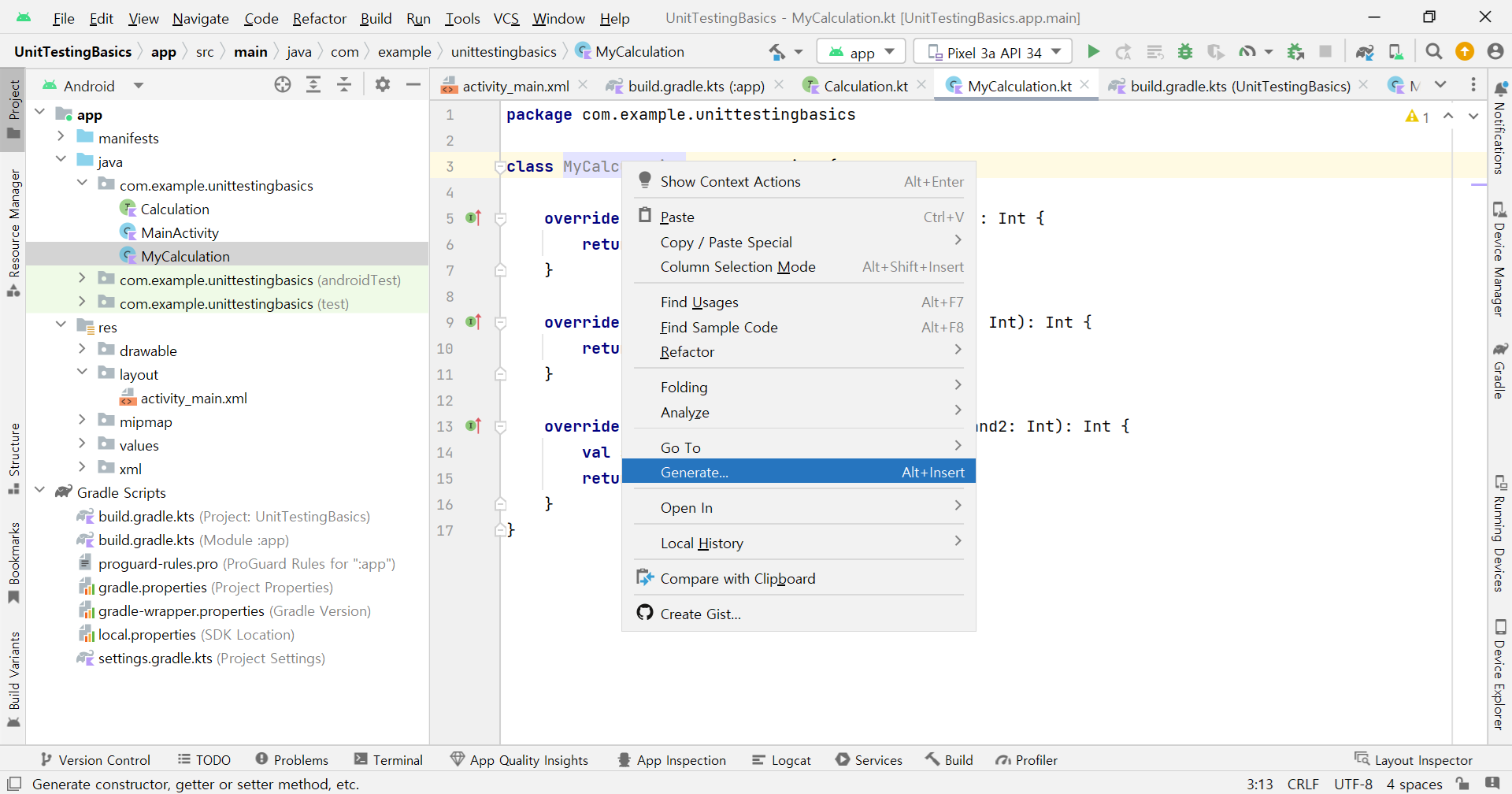The height and width of the screenshot is (794, 1512).
Task: Click the Build hammer icon in toolbar
Action: [x=777, y=52]
